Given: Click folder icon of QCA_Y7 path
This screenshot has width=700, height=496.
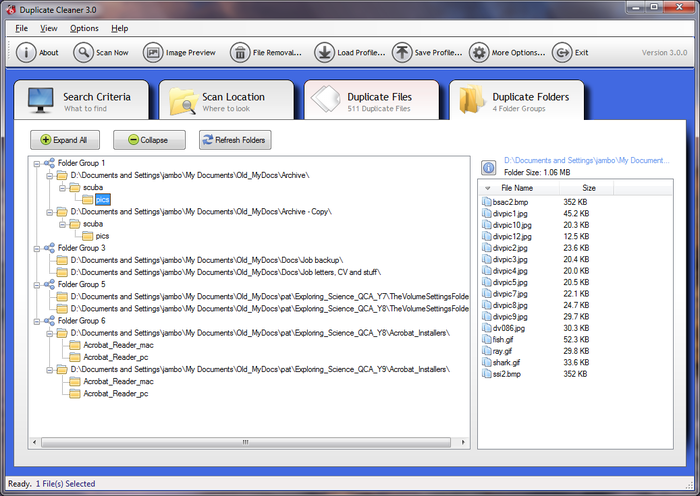Looking at the screenshot, I should 62,296.
